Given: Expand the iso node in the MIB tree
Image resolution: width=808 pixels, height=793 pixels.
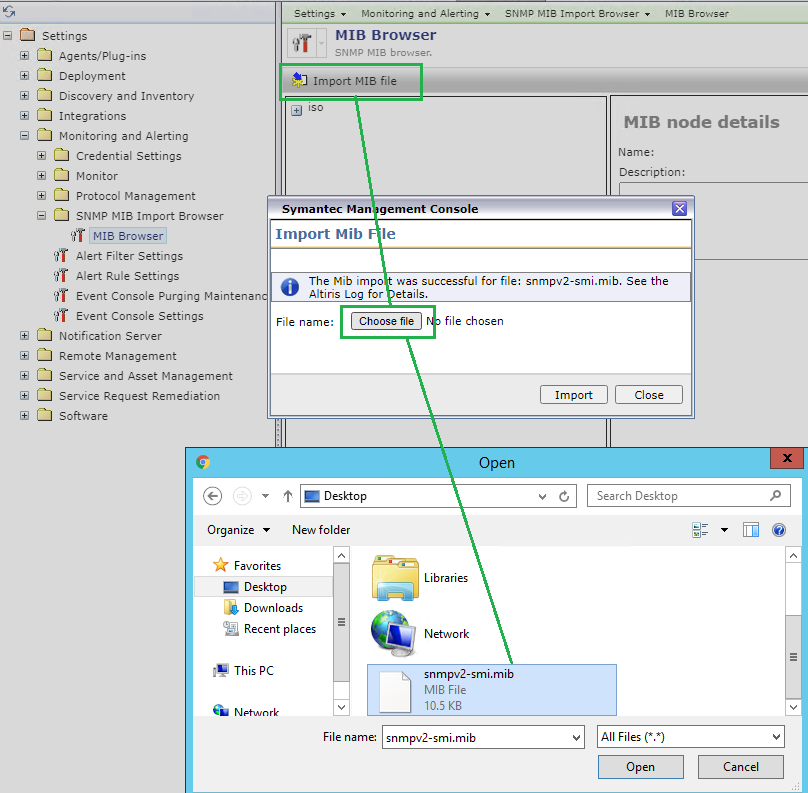Looking at the screenshot, I should (x=297, y=110).
